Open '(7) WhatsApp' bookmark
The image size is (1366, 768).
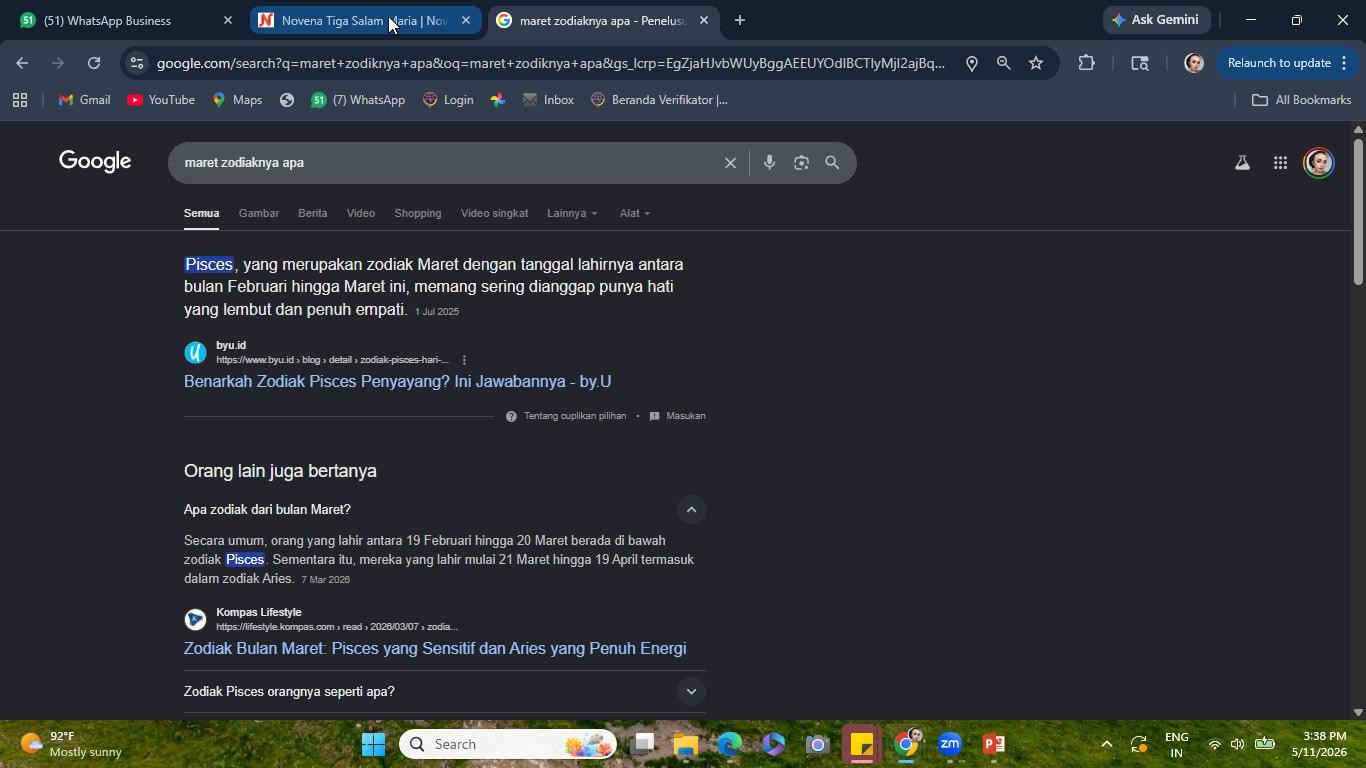[x=358, y=100]
